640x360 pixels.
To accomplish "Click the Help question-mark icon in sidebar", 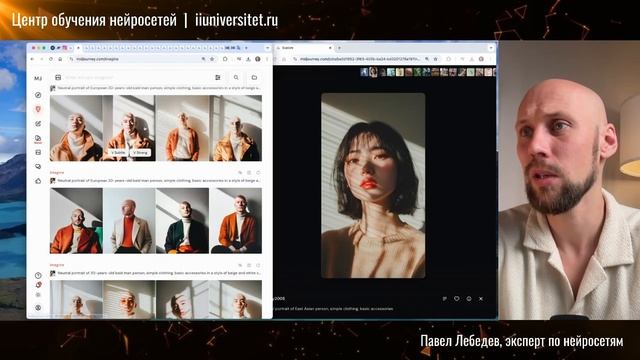I will tap(38, 276).
